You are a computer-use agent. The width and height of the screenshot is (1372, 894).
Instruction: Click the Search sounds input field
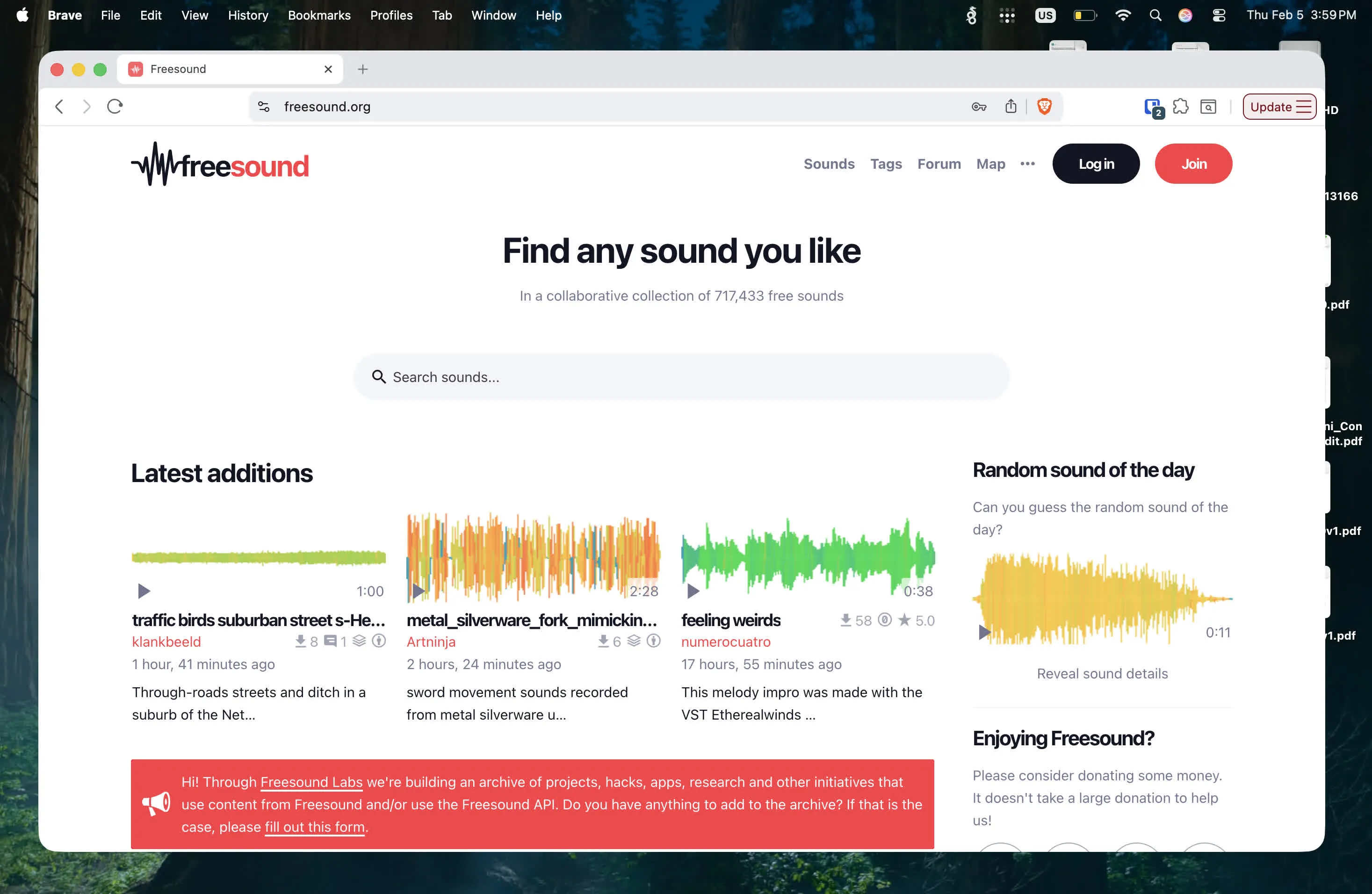tap(681, 376)
